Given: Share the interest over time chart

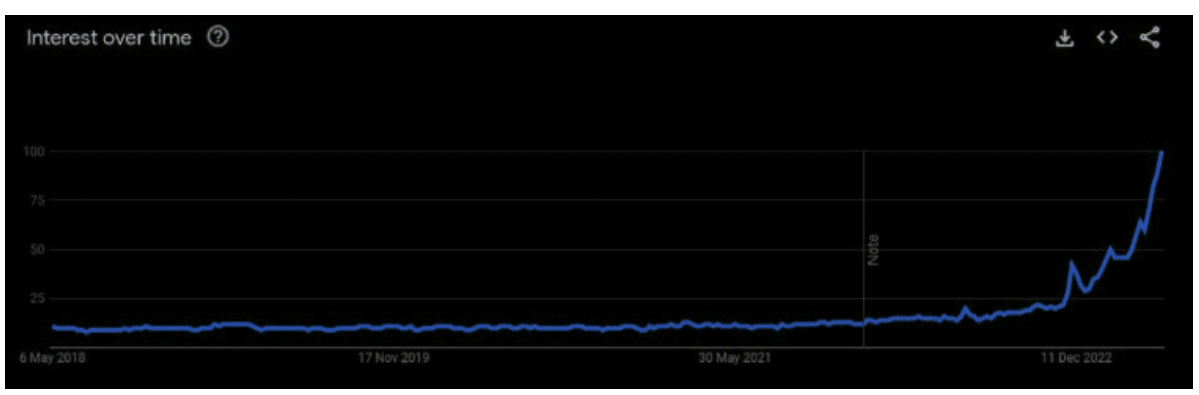Looking at the screenshot, I should pyautogui.click(x=1150, y=37).
